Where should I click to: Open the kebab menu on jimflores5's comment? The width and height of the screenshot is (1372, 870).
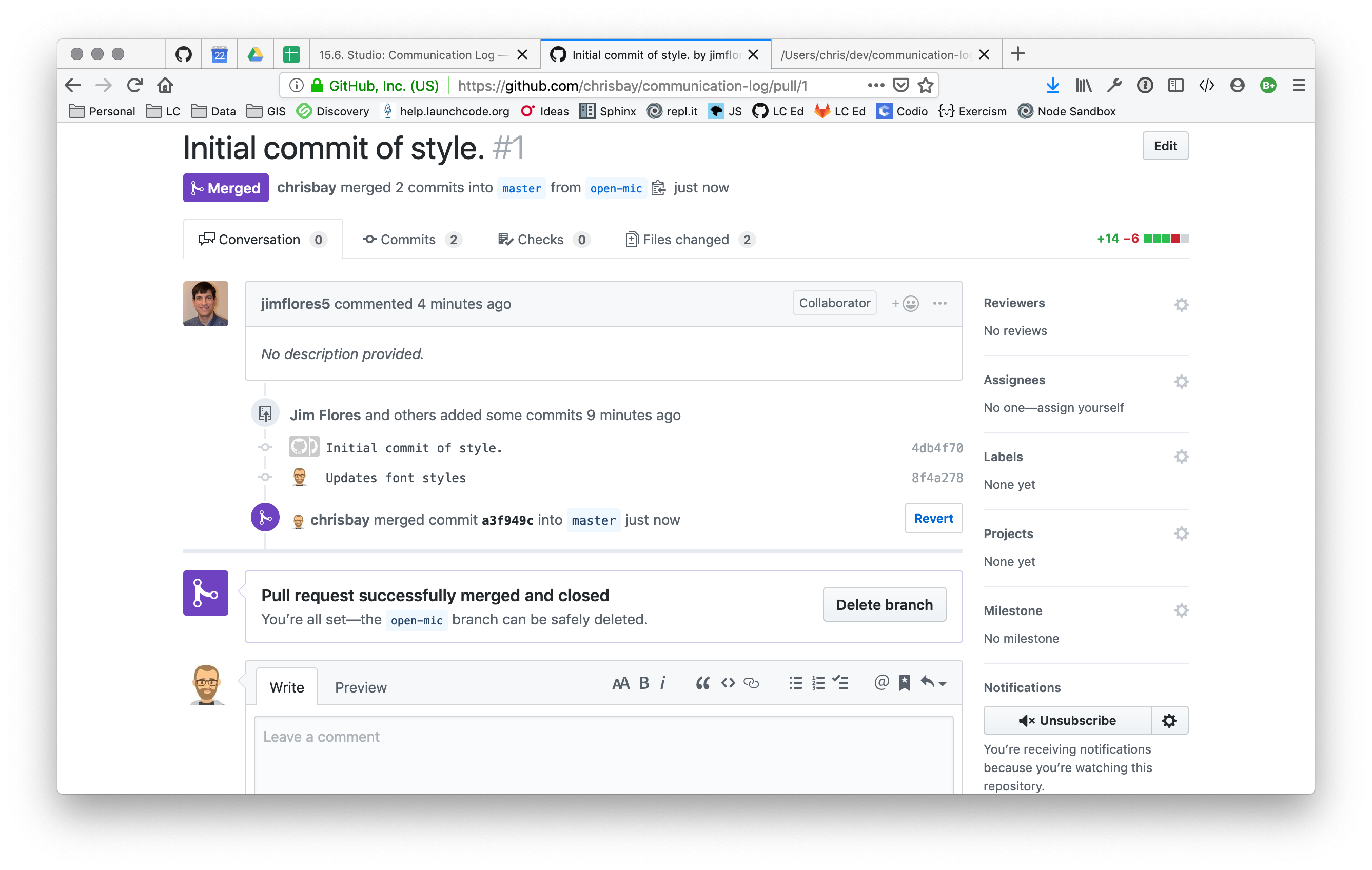[940, 303]
